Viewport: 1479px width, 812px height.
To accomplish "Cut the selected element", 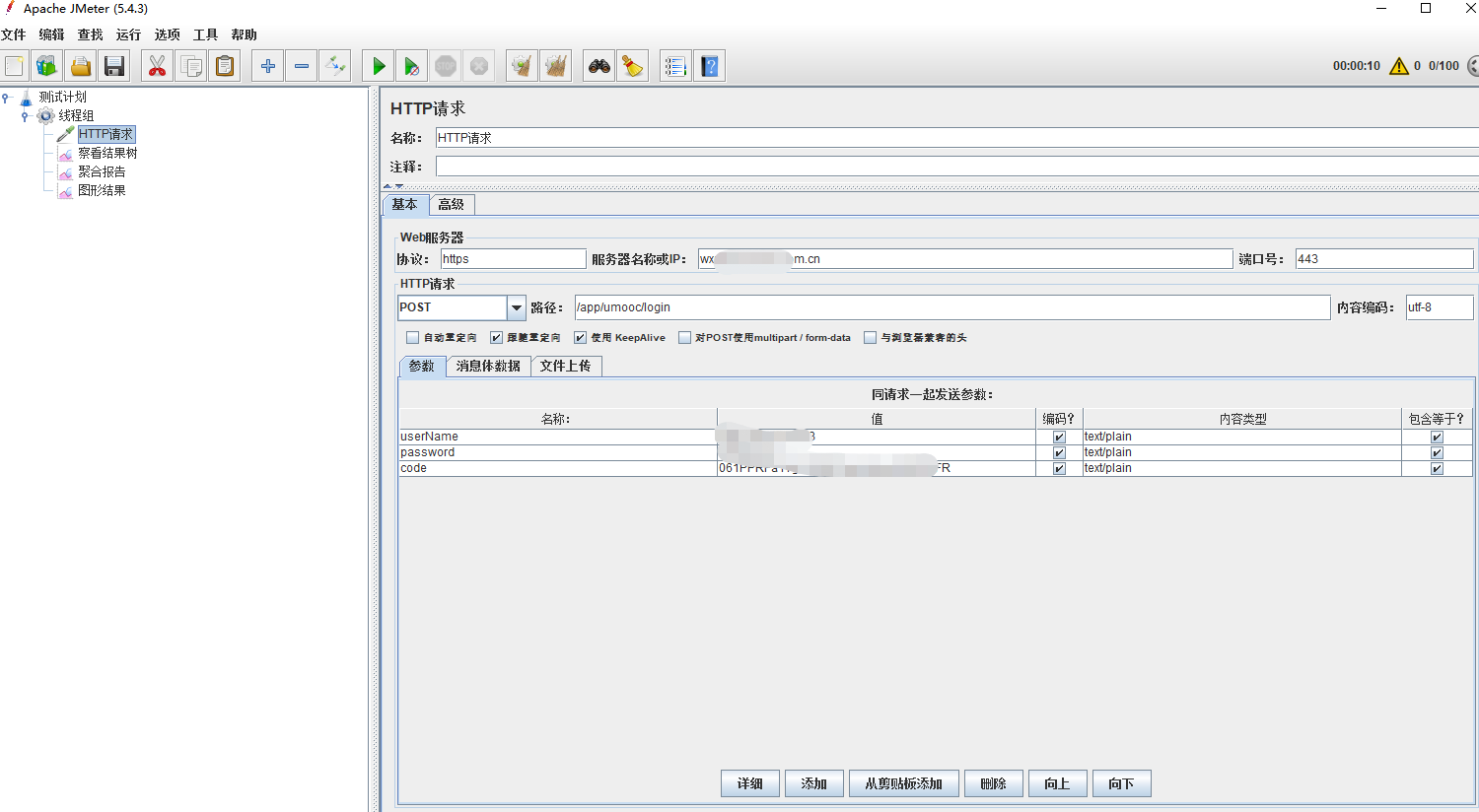I will point(157,66).
